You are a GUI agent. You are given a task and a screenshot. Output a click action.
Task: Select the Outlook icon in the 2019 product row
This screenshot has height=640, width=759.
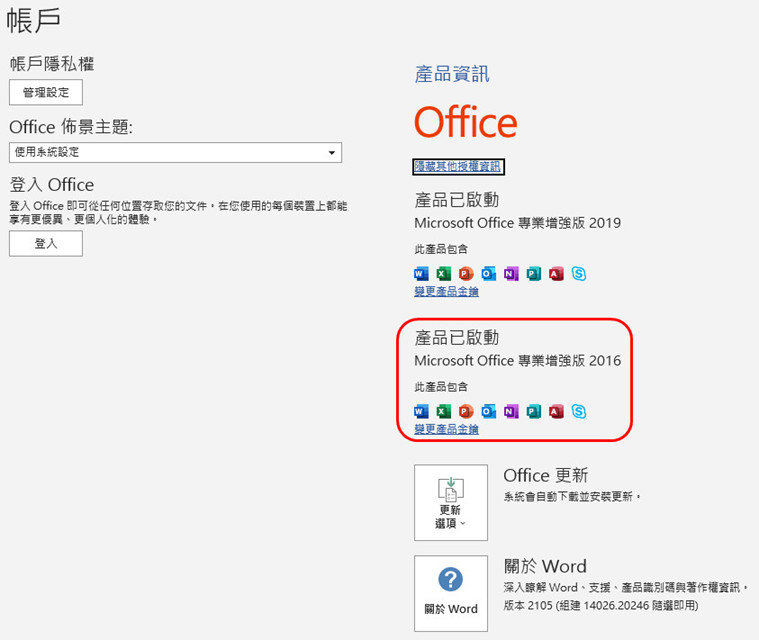tap(488, 273)
